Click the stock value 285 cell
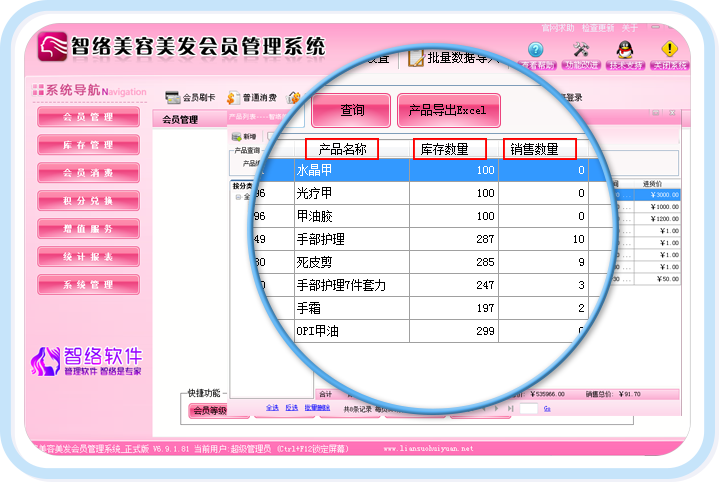Viewport: 719px width, 482px height. pos(454,262)
